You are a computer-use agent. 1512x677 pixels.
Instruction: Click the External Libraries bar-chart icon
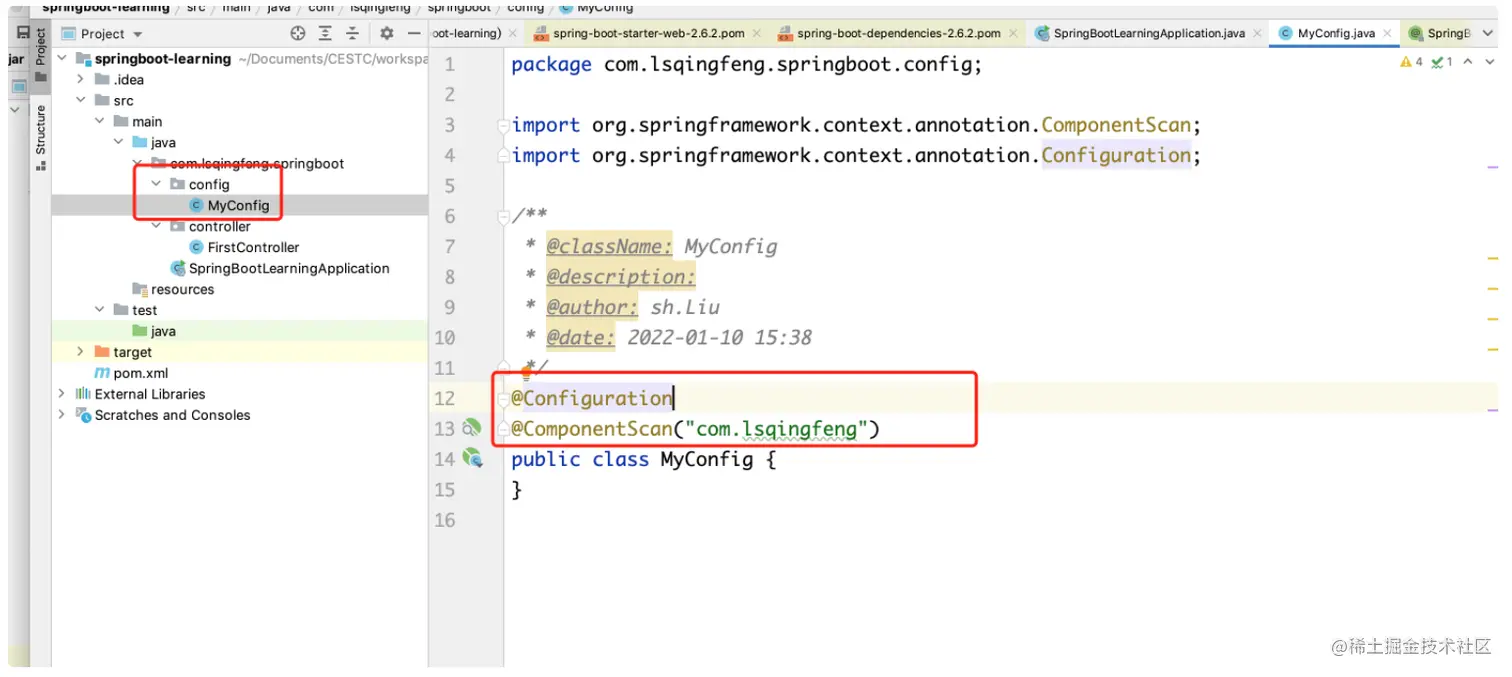[x=83, y=394]
